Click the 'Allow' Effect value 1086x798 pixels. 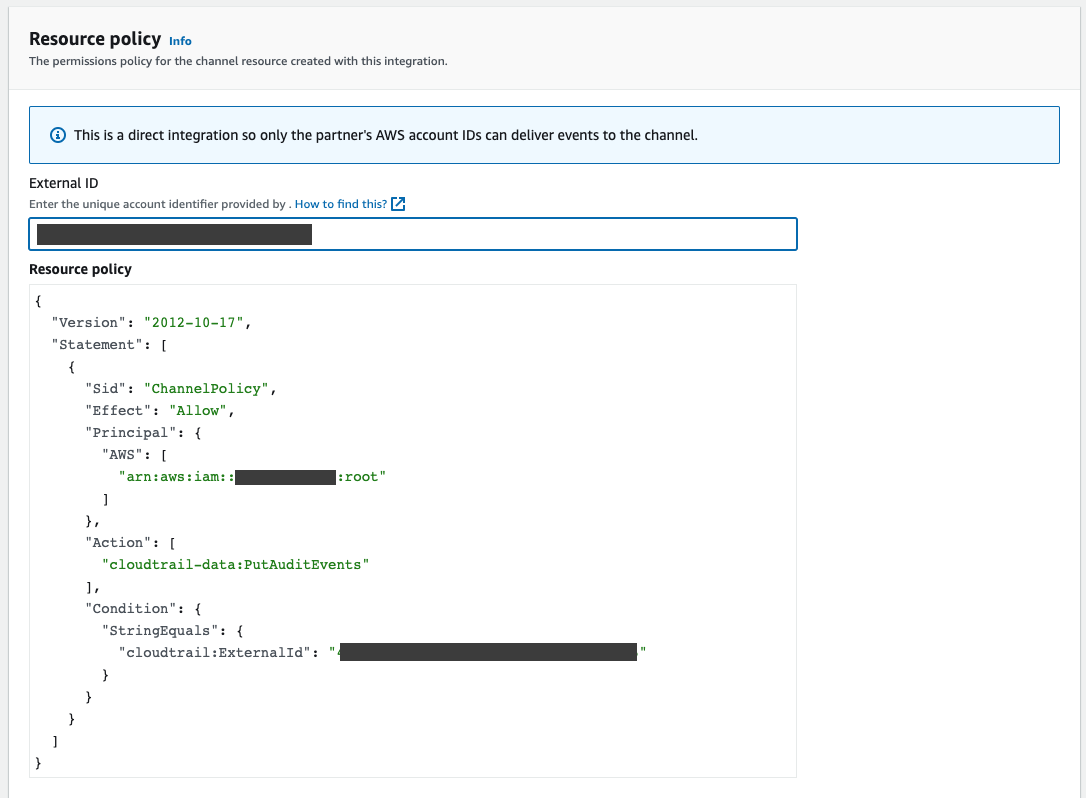click(198, 410)
